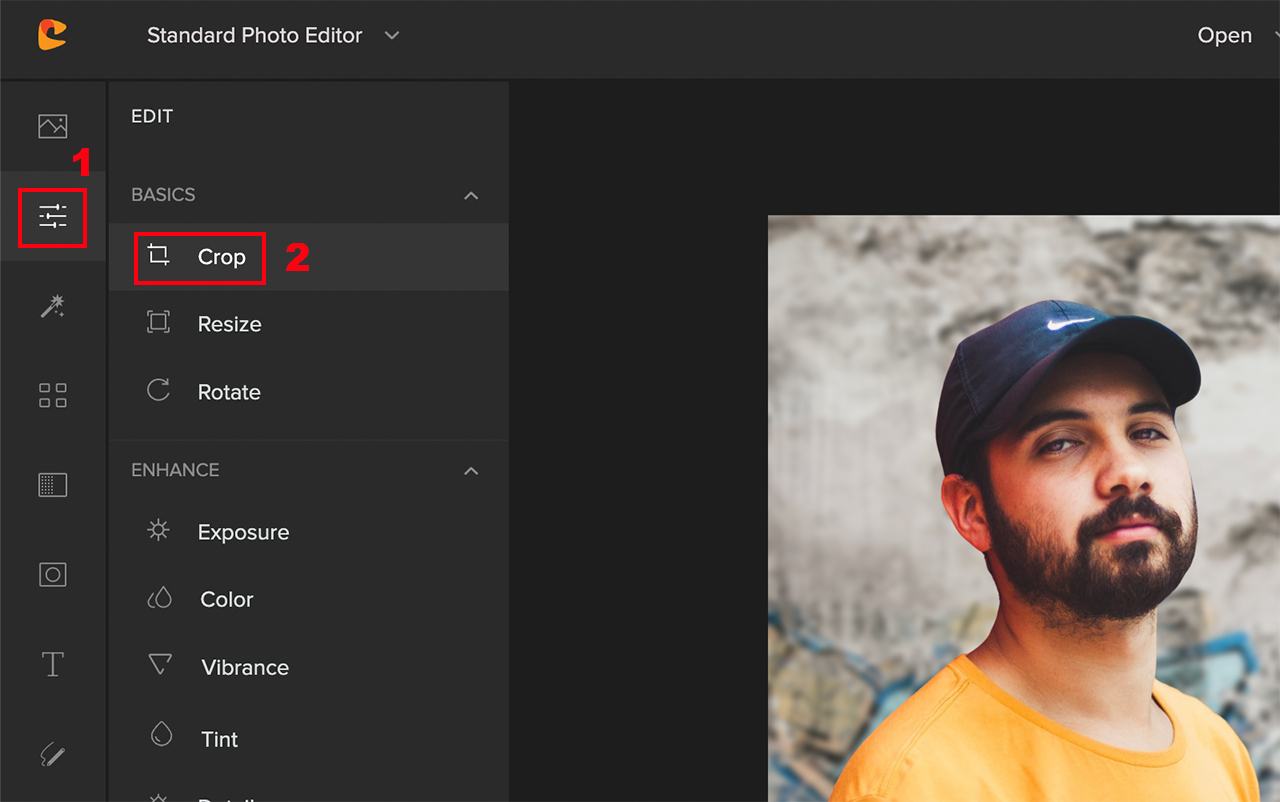Open the Resize tool

click(229, 323)
